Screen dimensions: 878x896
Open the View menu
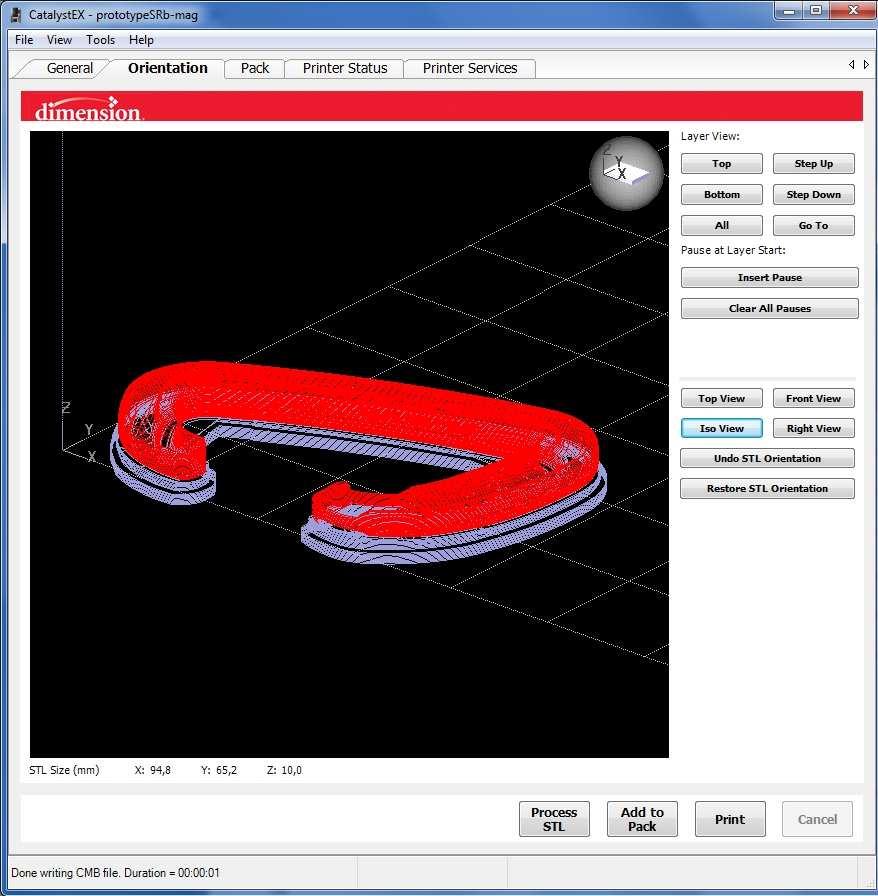(x=59, y=40)
